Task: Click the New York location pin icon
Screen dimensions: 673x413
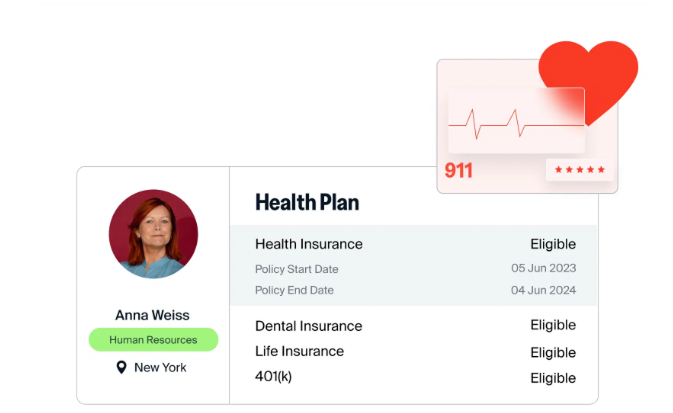Action: [x=121, y=367]
